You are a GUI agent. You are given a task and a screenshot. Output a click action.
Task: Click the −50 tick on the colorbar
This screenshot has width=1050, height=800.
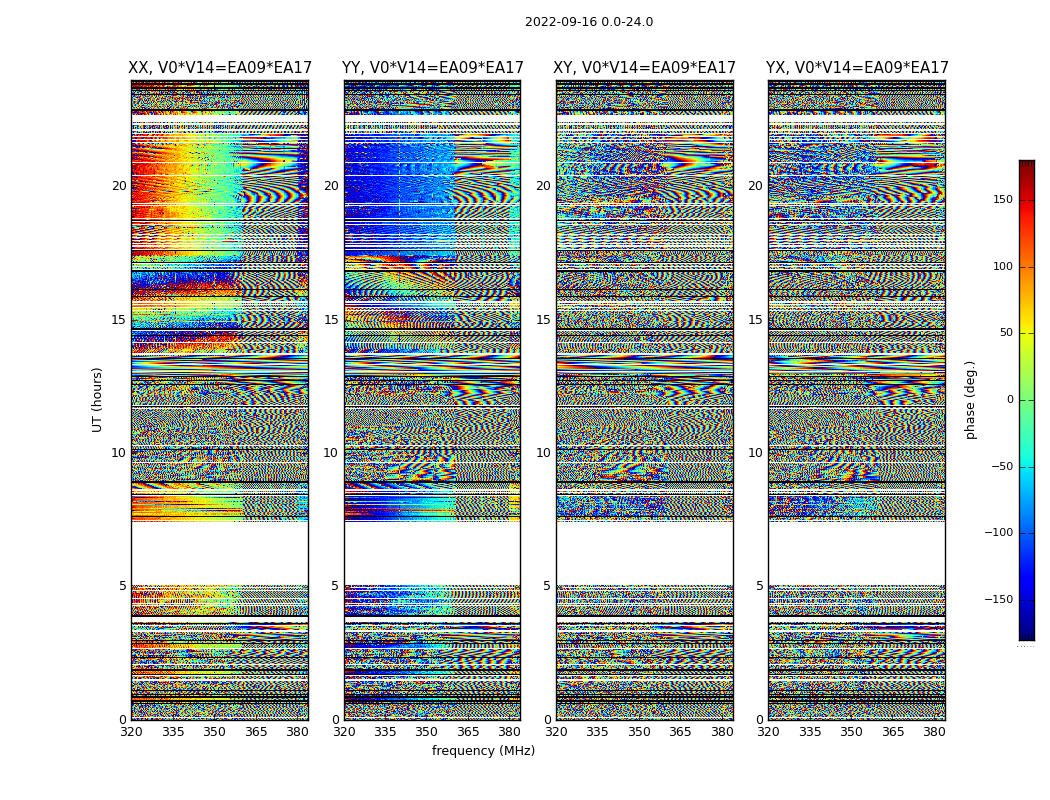[x=1002, y=467]
